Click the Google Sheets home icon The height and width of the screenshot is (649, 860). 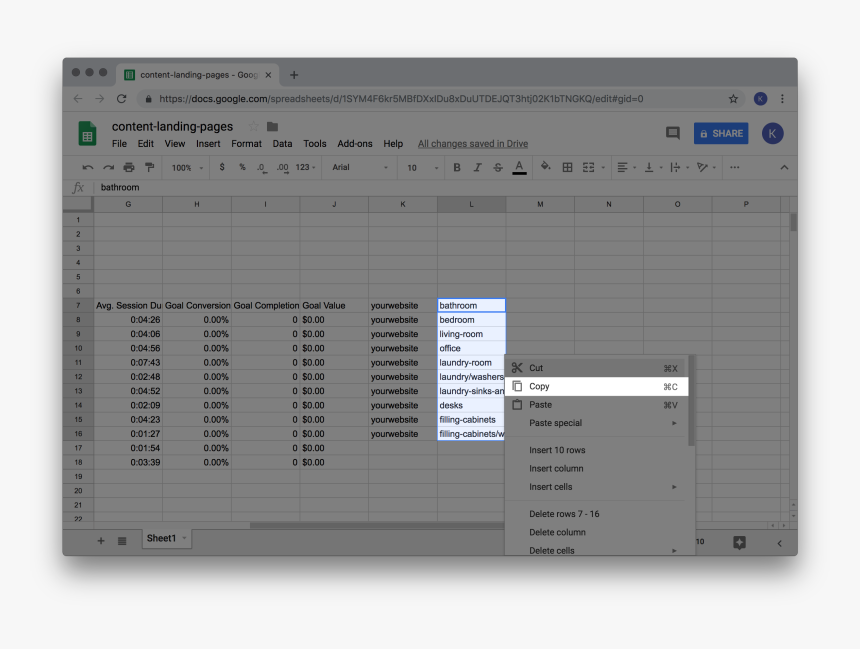coord(87,133)
